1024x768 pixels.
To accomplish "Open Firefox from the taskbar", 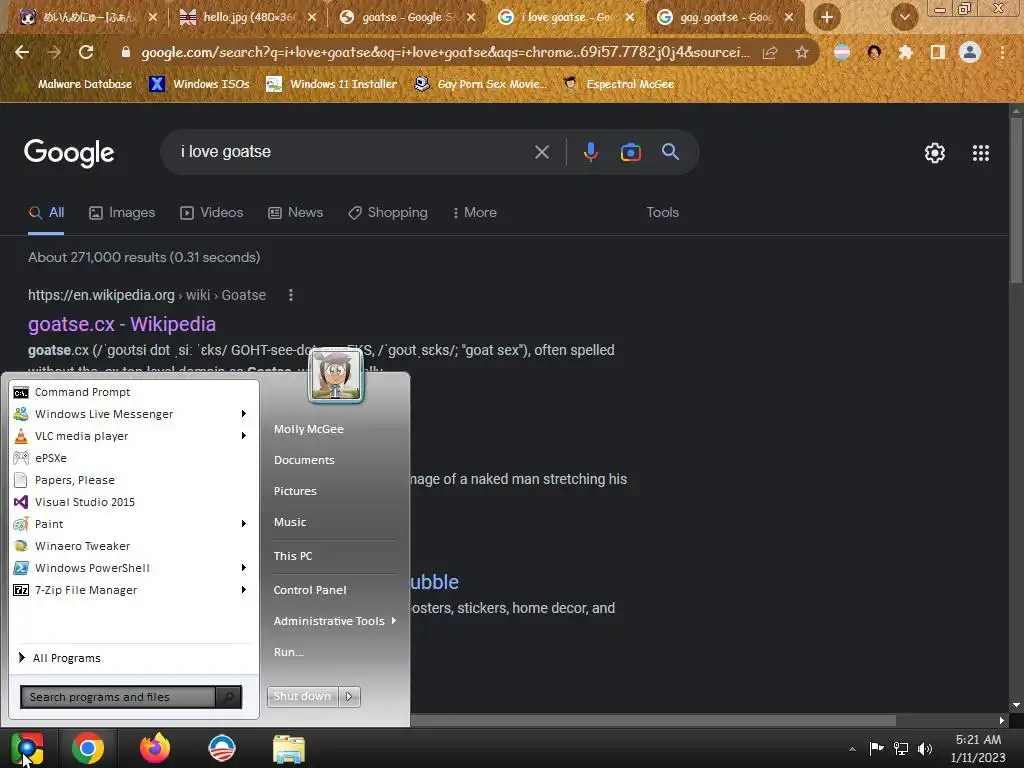I will click(155, 748).
